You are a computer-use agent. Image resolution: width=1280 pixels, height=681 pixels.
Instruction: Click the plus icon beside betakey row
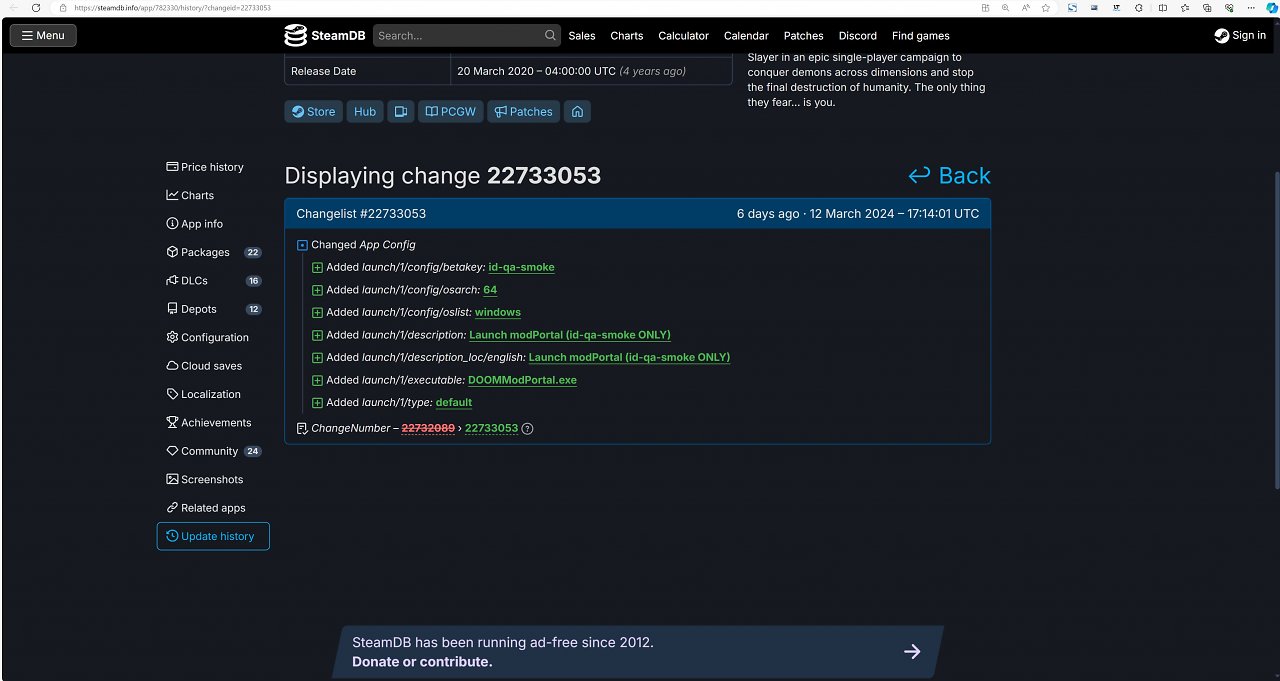tap(317, 267)
